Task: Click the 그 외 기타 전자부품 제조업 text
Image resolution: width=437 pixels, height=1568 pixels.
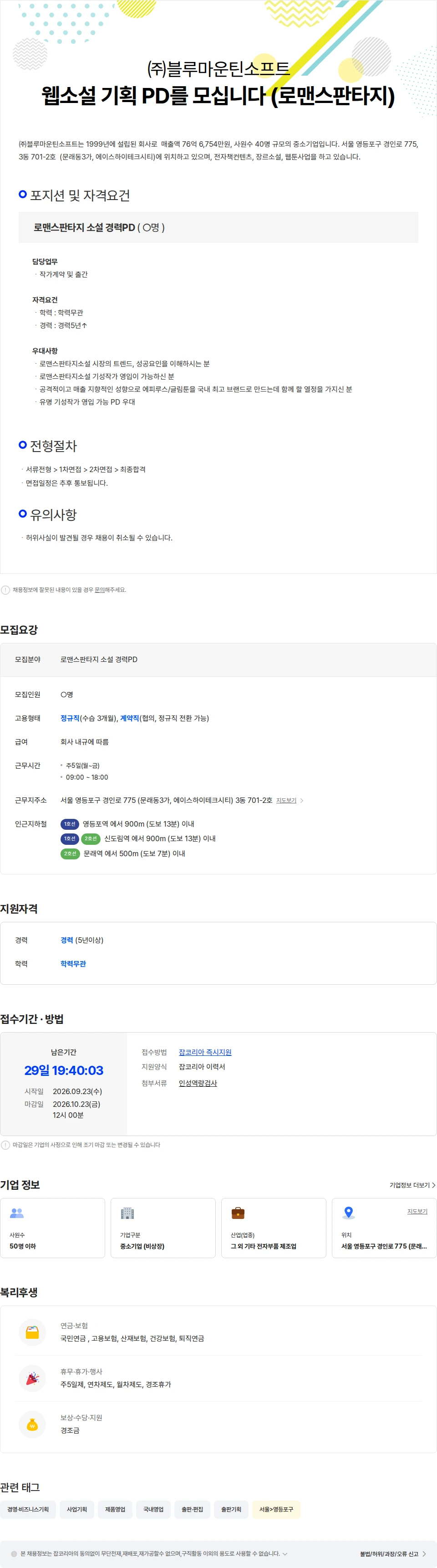Action: click(263, 1246)
